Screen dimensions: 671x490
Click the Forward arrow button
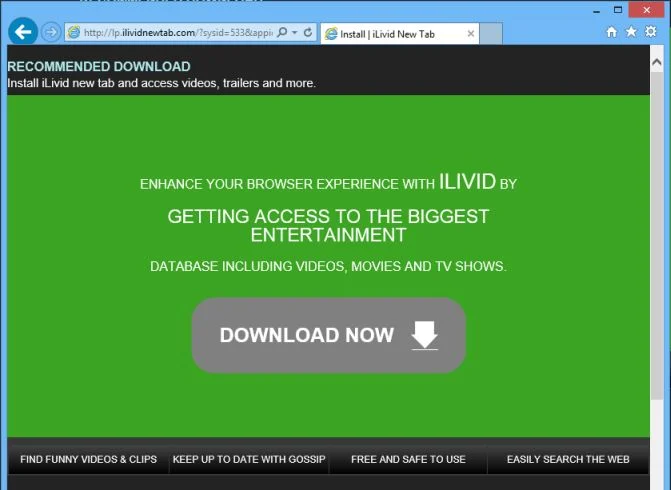tap(50, 33)
